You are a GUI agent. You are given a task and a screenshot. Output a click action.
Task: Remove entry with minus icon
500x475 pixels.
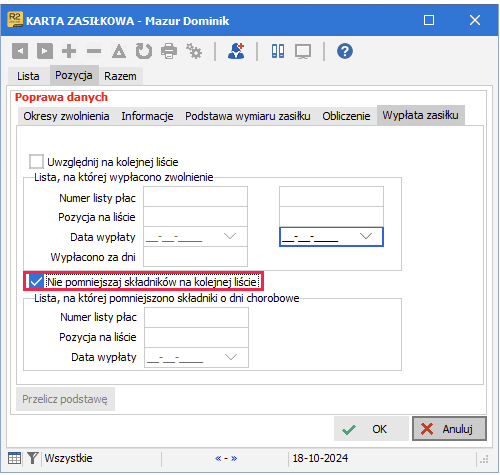coord(94,51)
